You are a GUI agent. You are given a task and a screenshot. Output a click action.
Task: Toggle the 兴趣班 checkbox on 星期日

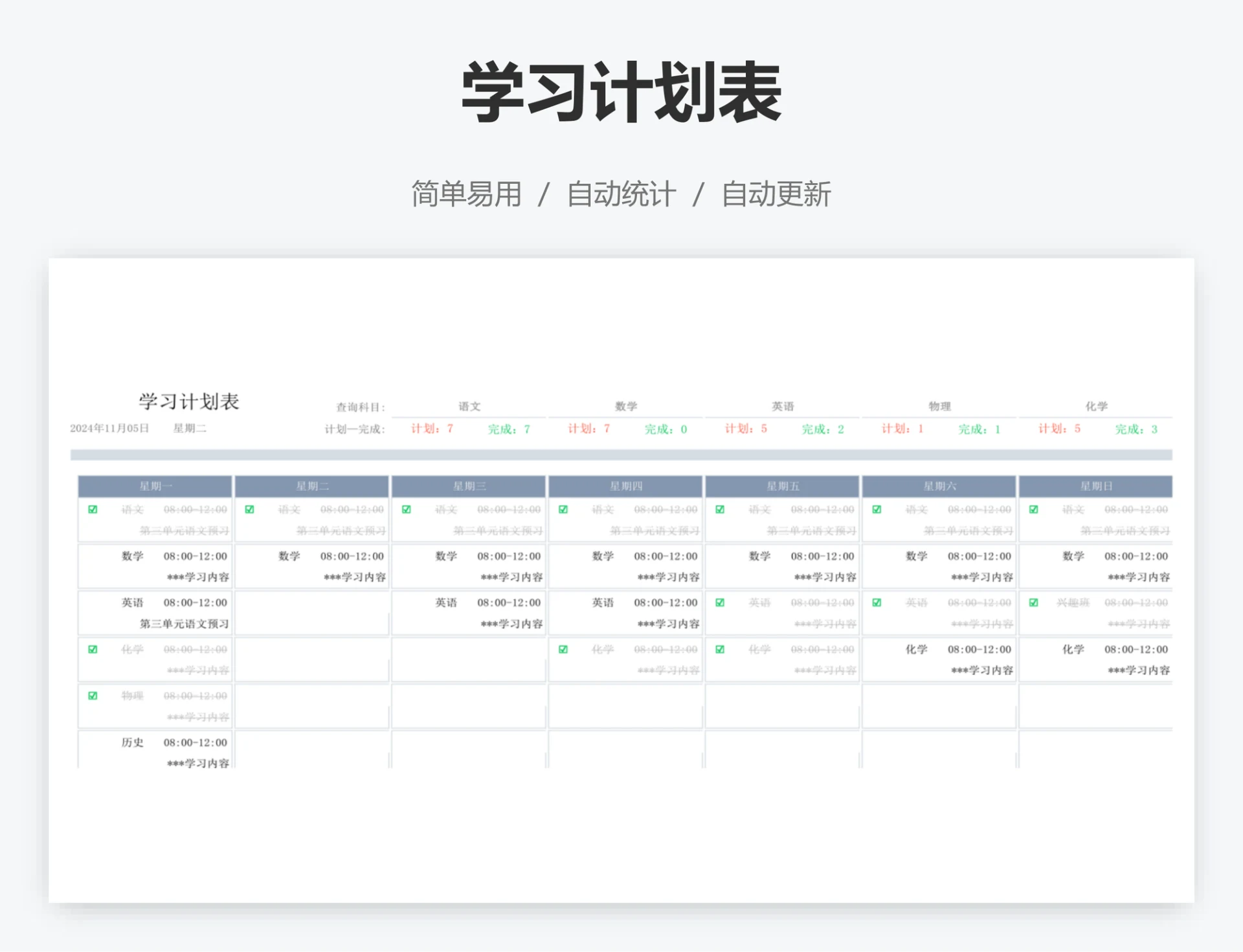click(x=1034, y=603)
